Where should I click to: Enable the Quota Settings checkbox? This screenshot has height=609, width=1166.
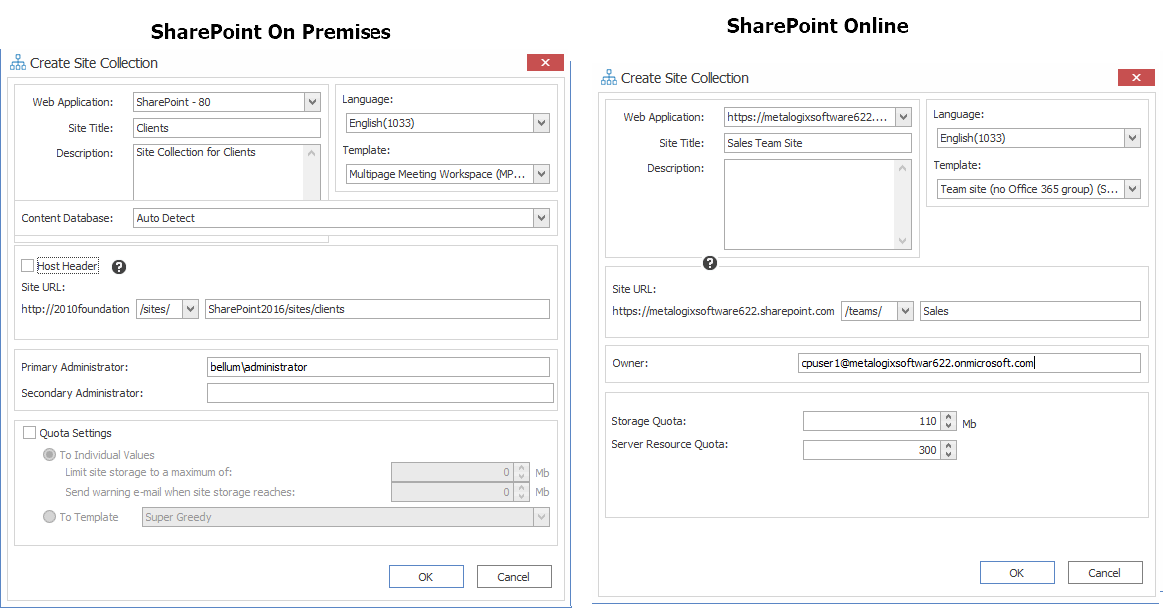tap(29, 432)
